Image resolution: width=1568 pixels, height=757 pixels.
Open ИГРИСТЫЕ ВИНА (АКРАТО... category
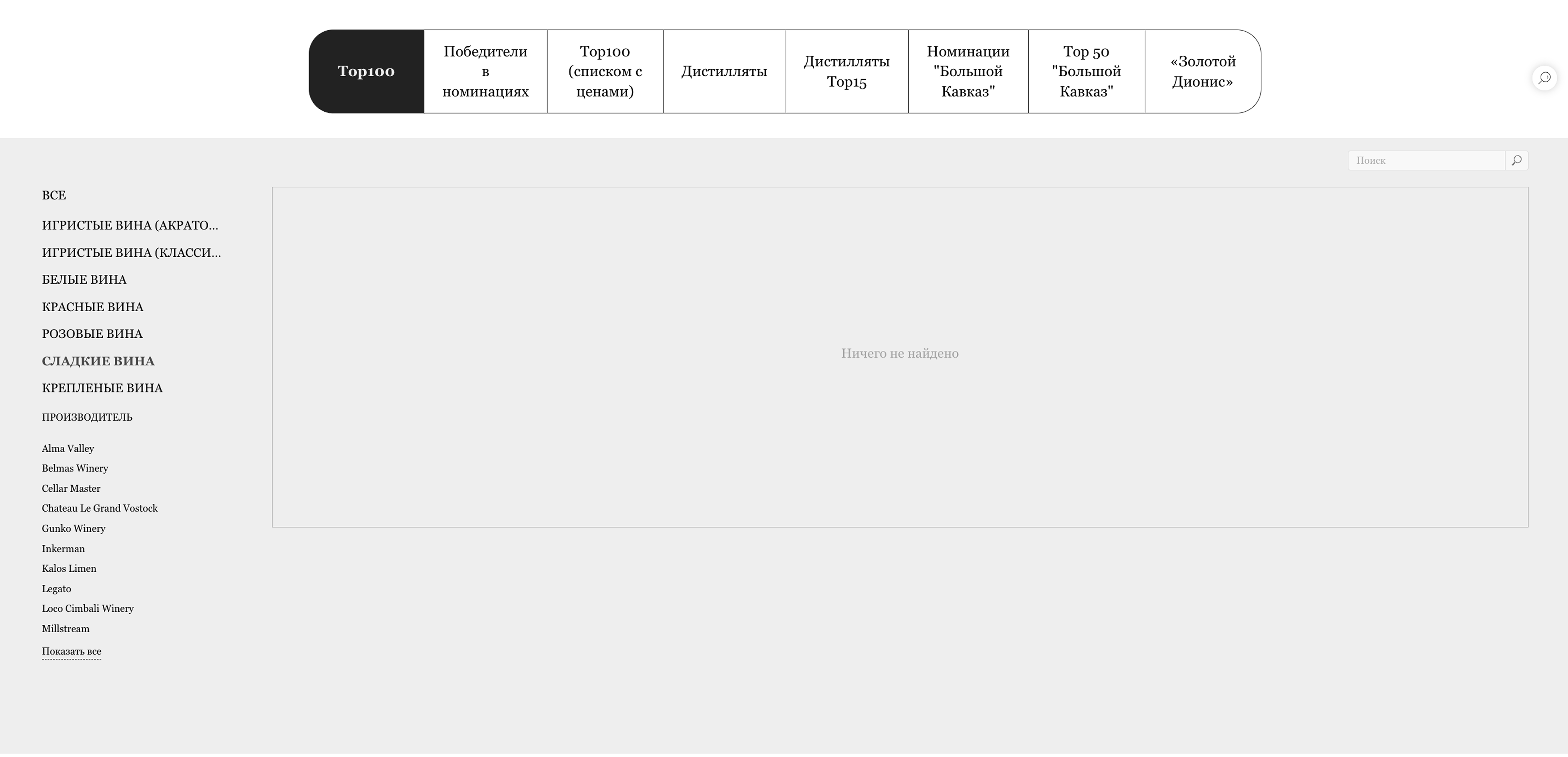coord(130,225)
